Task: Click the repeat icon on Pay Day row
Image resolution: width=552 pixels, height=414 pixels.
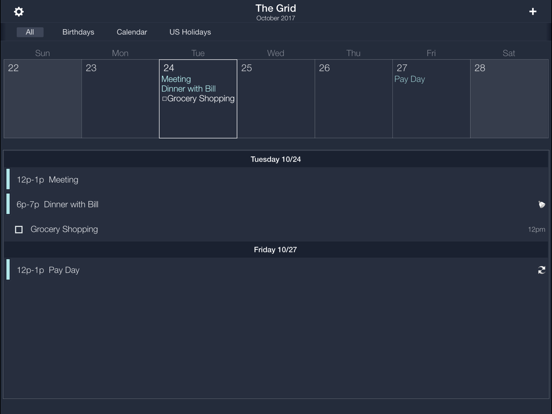Action: pos(541,270)
